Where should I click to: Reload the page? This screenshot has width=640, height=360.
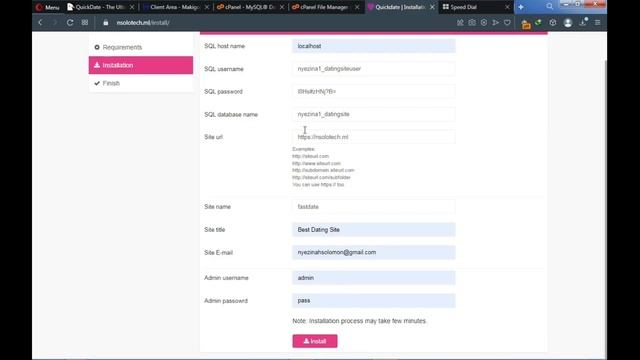click(x=70, y=22)
